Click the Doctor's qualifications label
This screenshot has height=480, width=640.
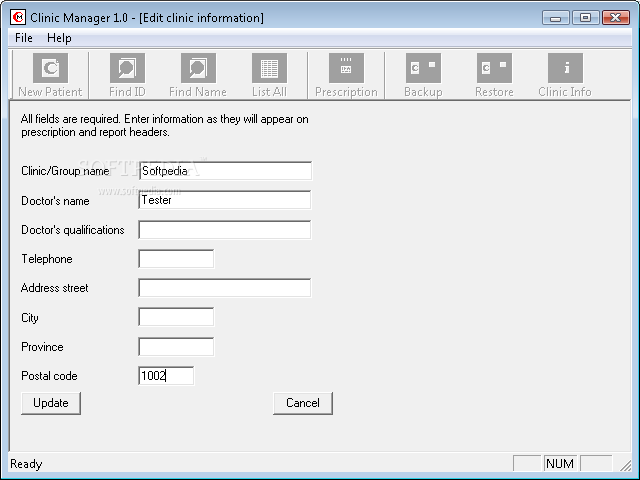[x=73, y=230]
